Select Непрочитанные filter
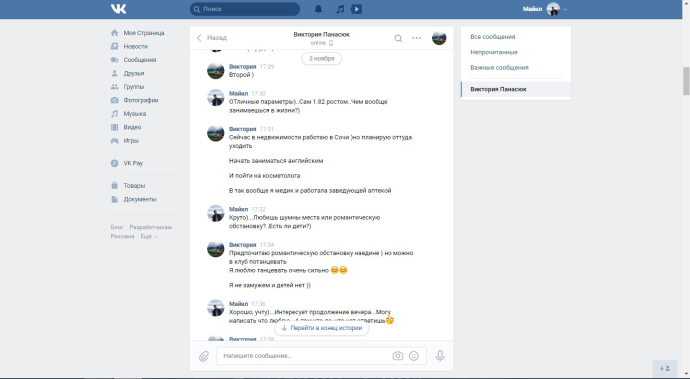Screen dimensions: 690x379 [x=494, y=52]
